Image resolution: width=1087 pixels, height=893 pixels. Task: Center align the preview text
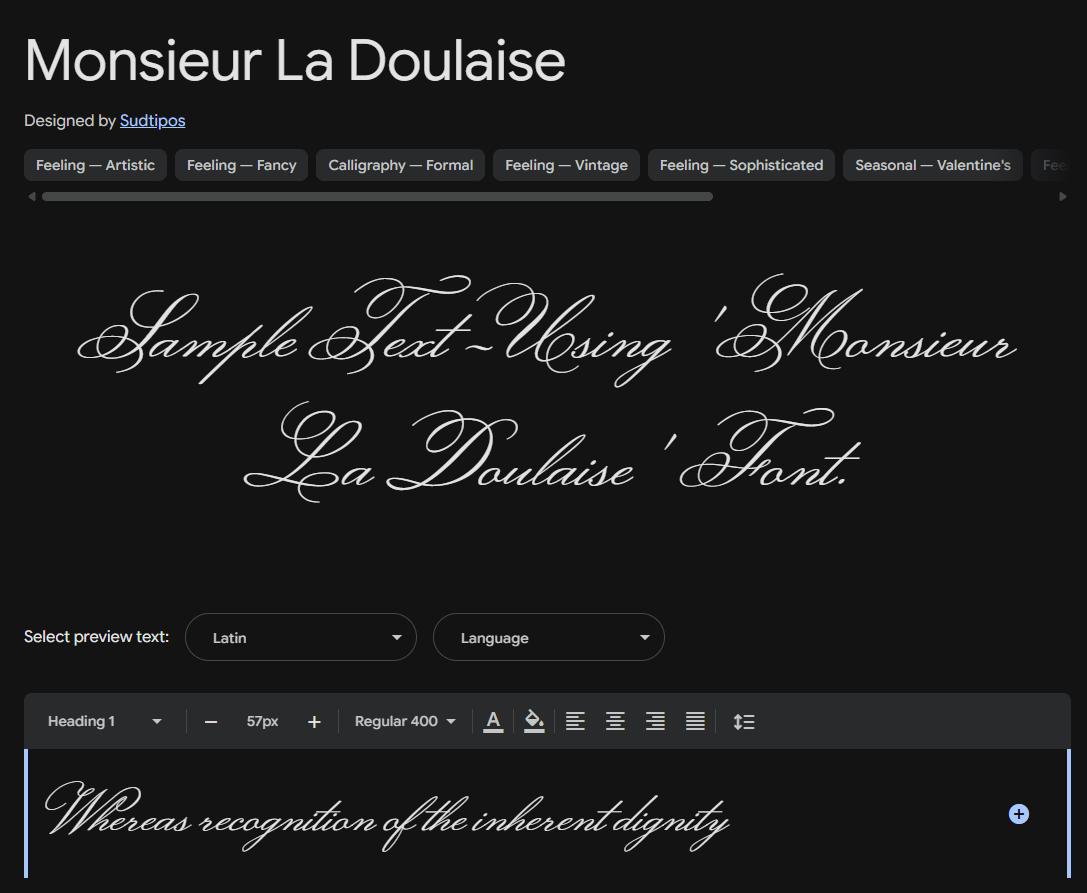coord(615,721)
